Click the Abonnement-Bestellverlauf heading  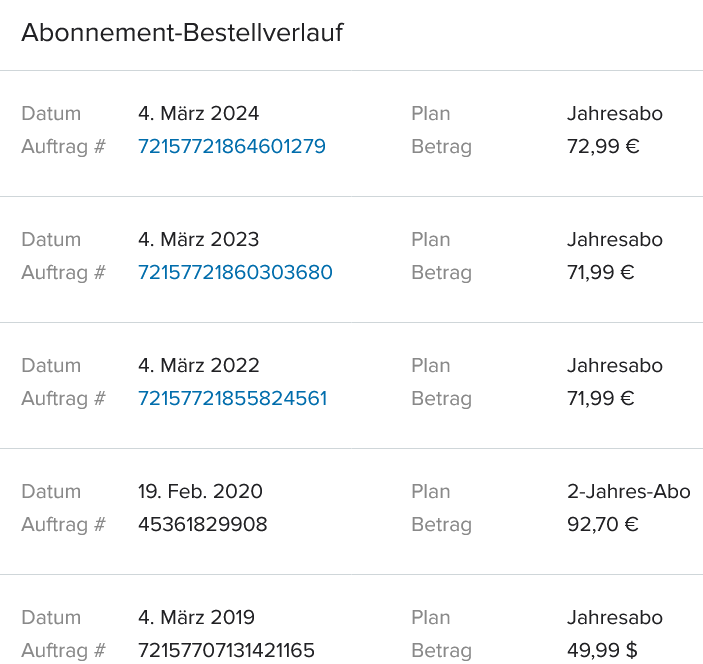(182, 33)
